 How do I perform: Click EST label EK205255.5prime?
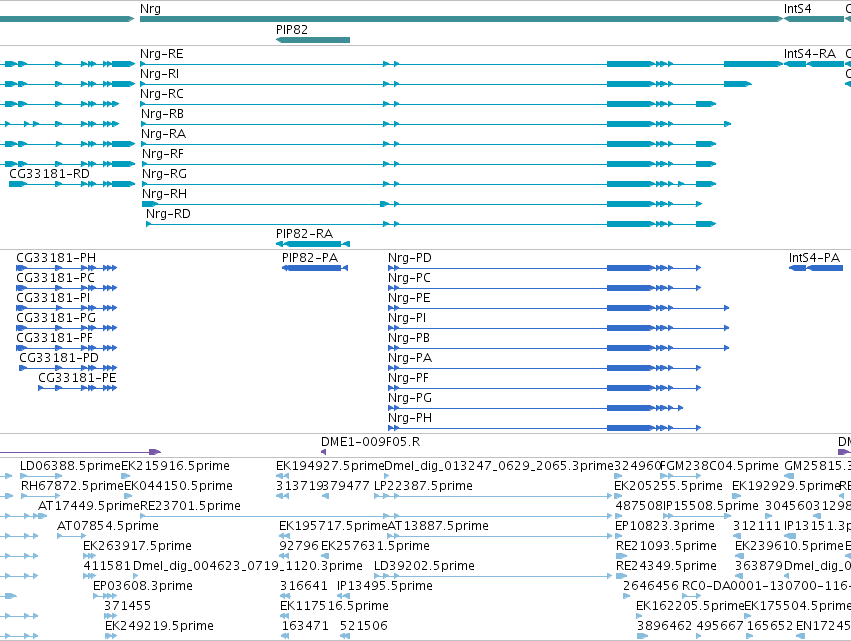[x=669, y=486]
